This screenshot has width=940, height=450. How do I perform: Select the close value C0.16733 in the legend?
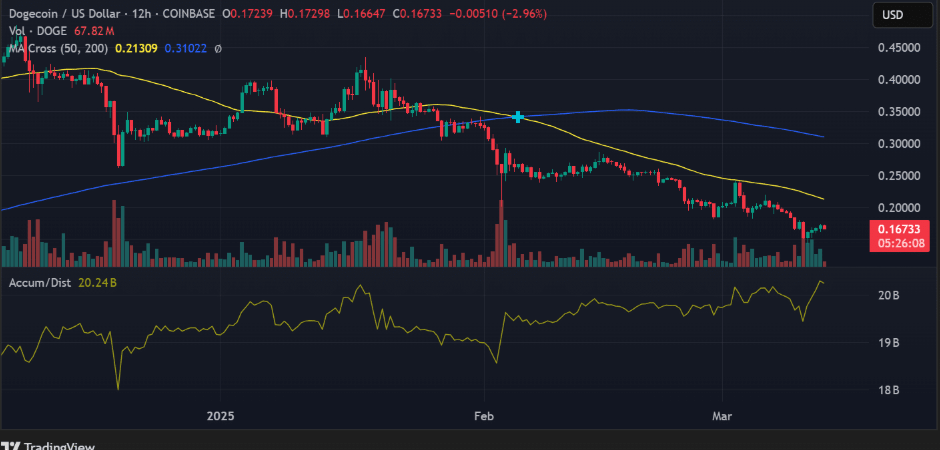coord(416,14)
